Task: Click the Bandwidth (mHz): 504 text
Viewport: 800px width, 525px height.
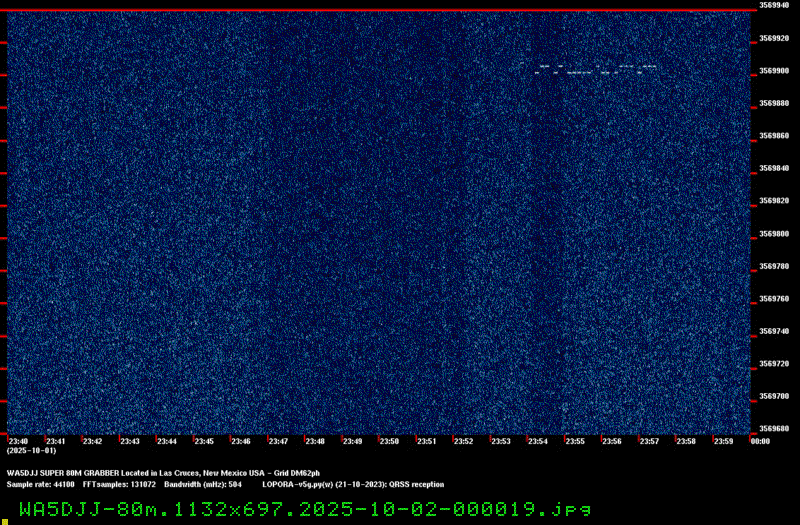Action: [203, 484]
